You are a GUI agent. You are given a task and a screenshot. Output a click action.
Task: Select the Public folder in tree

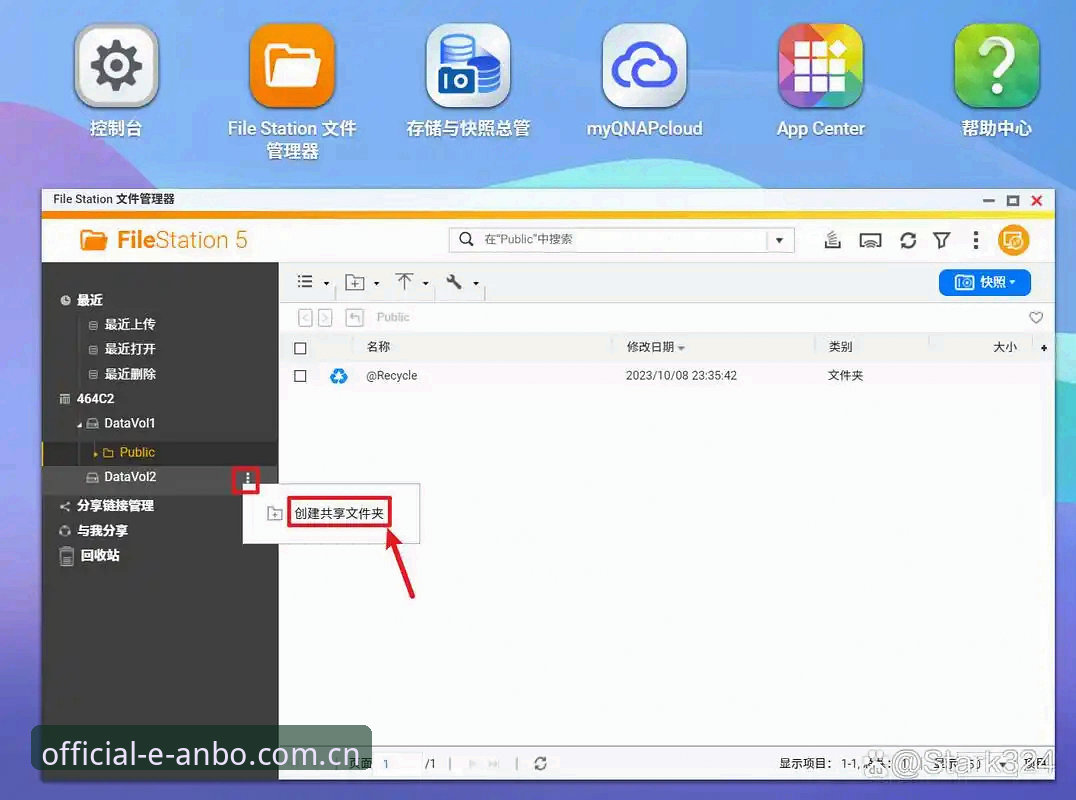click(137, 453)
